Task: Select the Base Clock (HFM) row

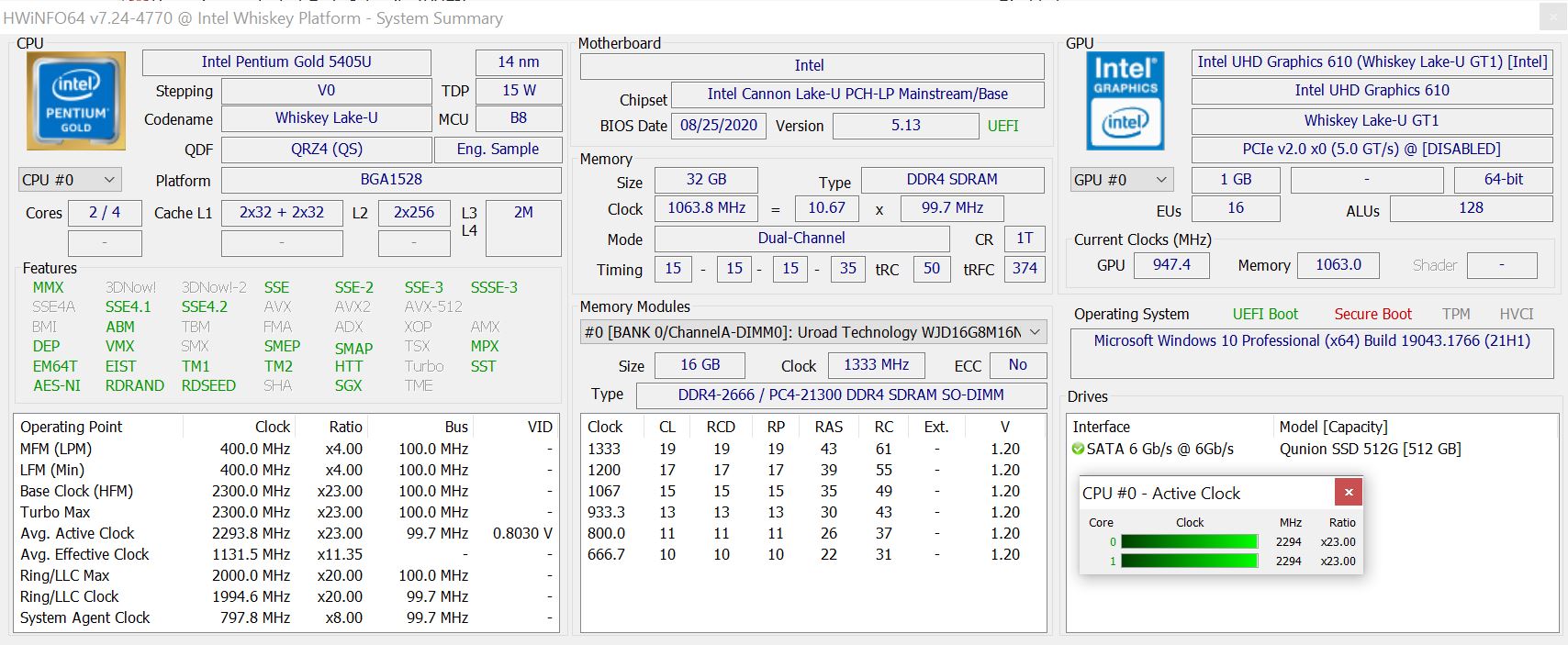Action: (x=286, y=491)
